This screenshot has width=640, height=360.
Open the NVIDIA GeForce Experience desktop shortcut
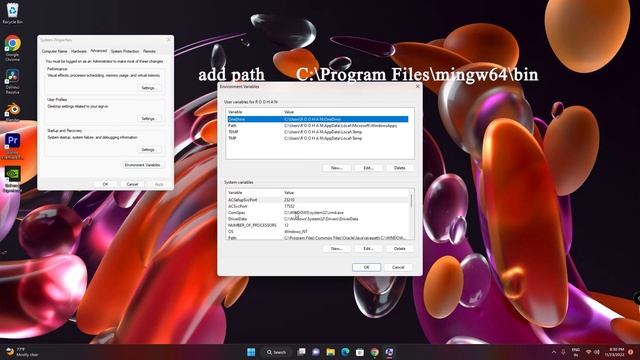coord(12,179)
